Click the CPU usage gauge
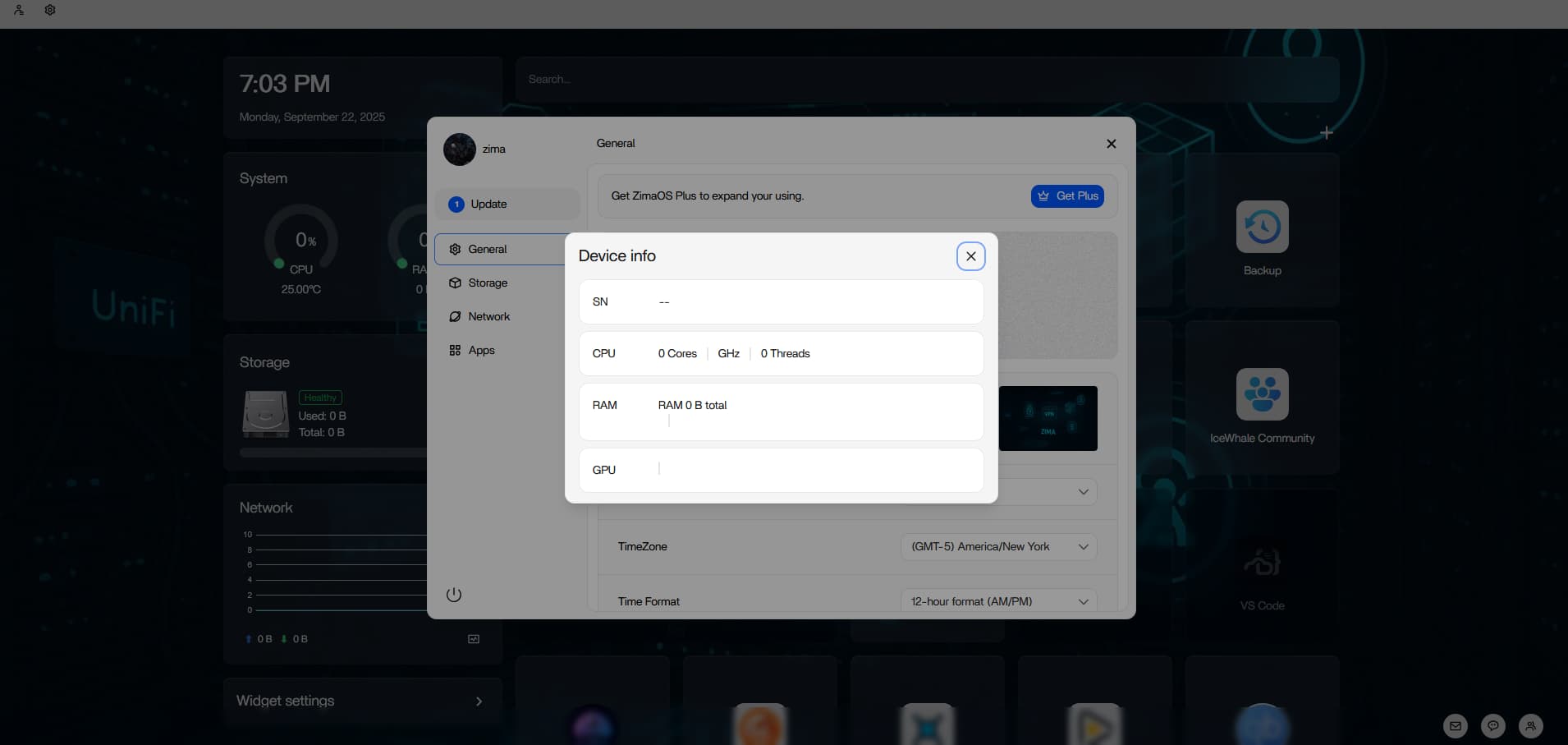Image resolution: width=1568 pixels, height=745 pixels. (x=301, y=240)
